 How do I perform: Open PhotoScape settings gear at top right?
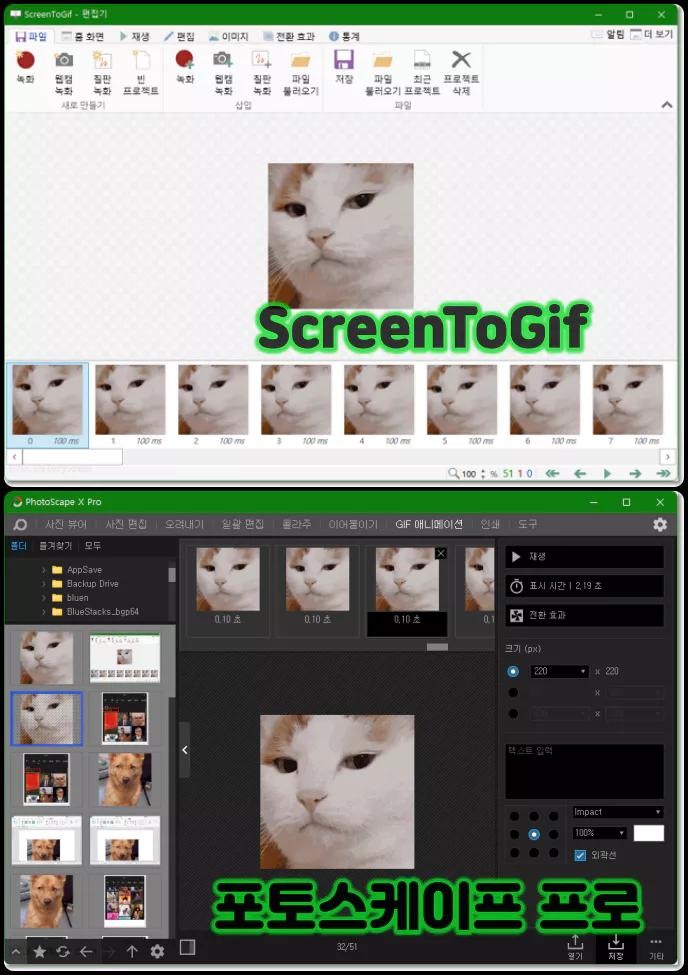point(660,525)
